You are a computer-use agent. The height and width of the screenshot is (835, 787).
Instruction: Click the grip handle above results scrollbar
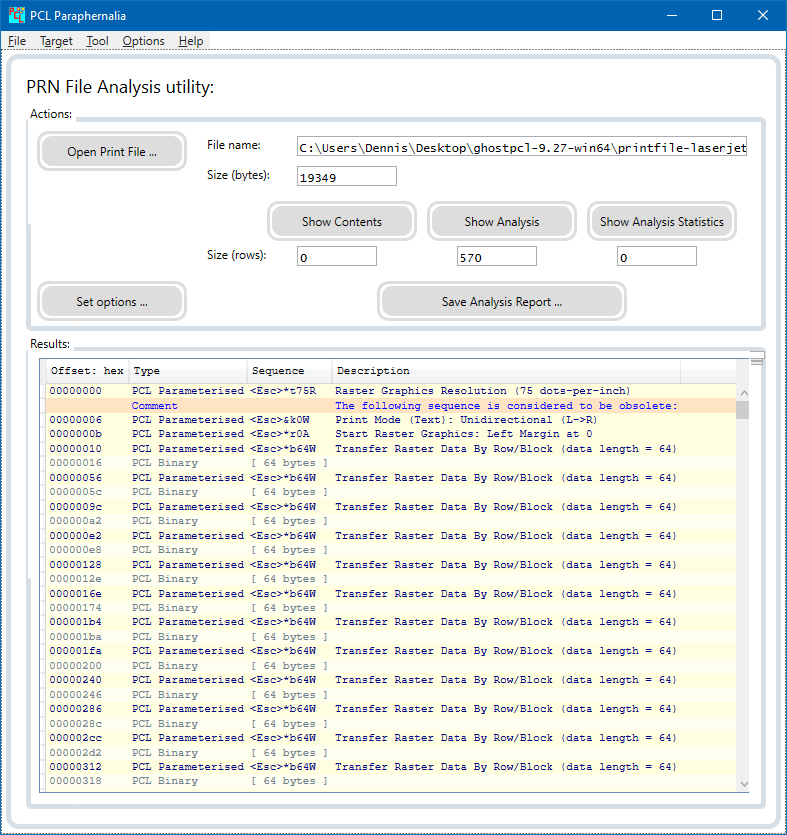click(x=757, y=358)
